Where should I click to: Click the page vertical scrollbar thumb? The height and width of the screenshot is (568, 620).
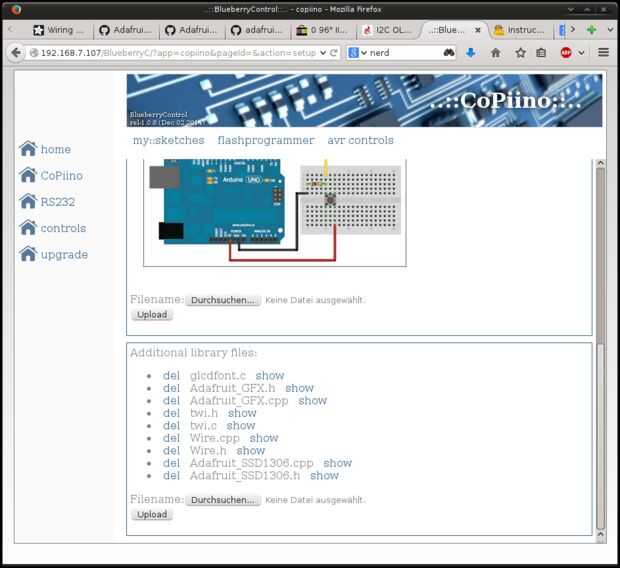click(x=601, y=437)
